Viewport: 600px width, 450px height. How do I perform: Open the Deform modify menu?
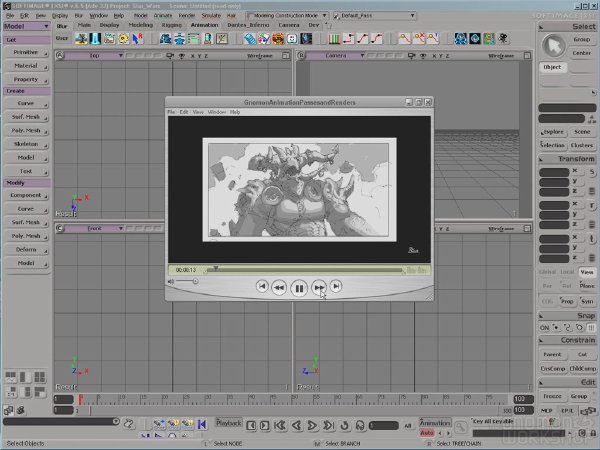(x=27, y=249)
